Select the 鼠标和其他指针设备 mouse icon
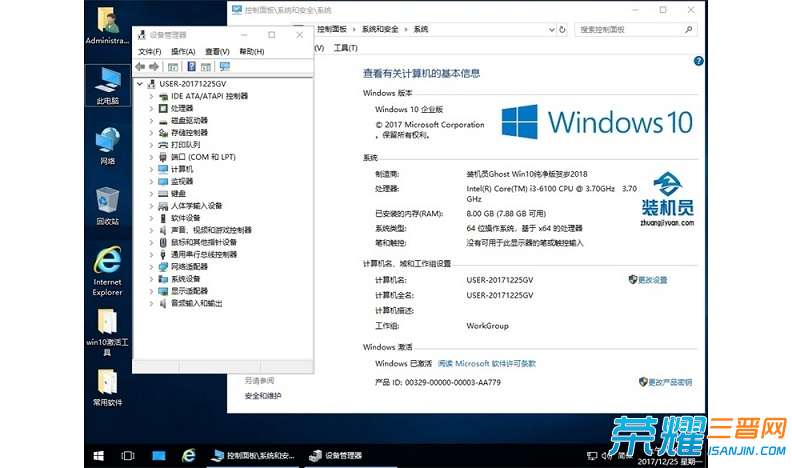The image size is (792, 468). (x=163, y=242)
